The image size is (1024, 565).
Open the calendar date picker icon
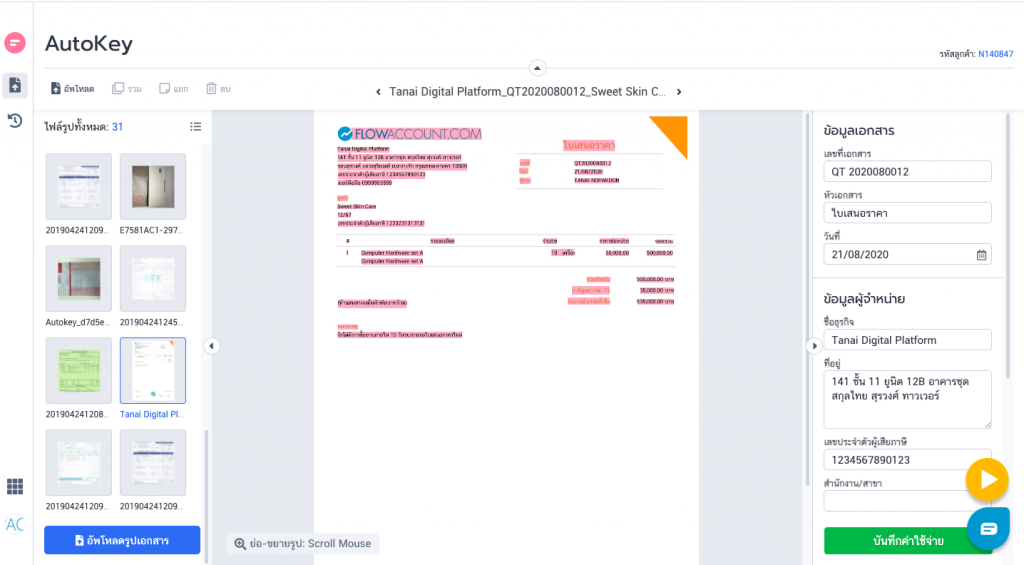(981, 255)
